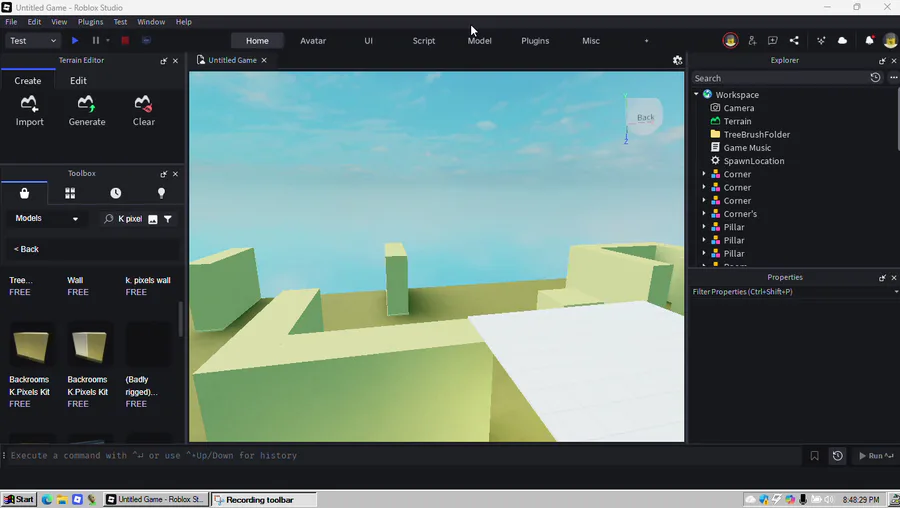Toggle Toolbox image view icon
Image resolution: width=900 pixels, height=508 pixels.
tap(153, 219)
